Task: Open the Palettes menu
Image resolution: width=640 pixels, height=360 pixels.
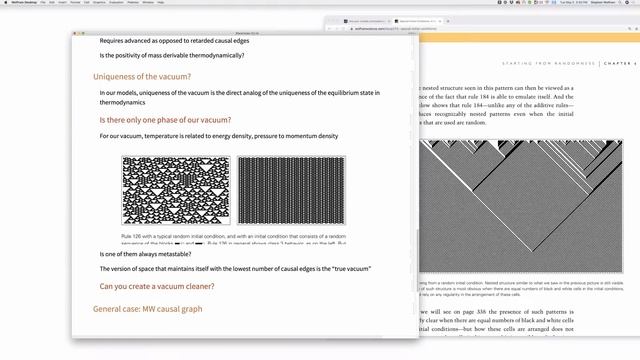Action: pos(133,2)
